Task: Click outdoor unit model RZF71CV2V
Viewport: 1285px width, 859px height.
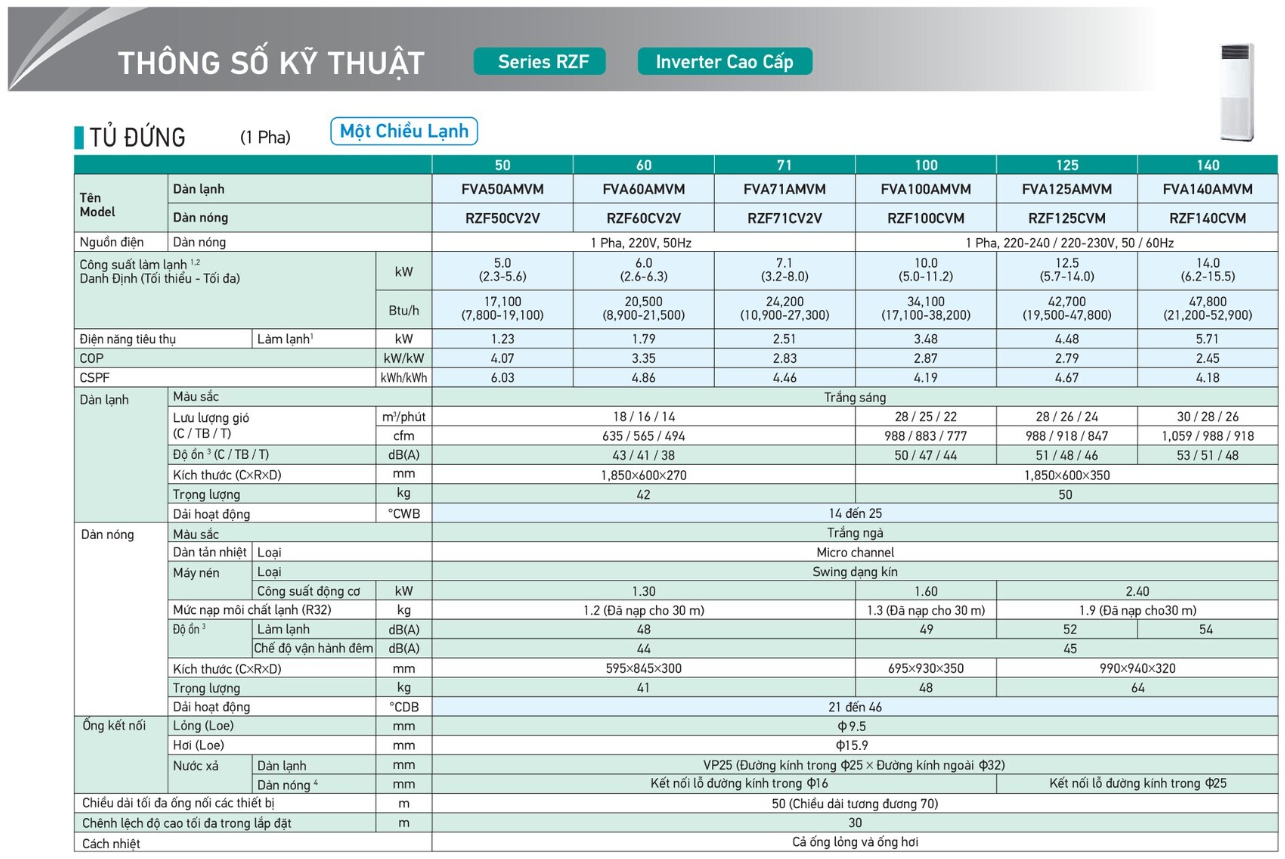Action: pyautogui.click(x=784, y=218)
